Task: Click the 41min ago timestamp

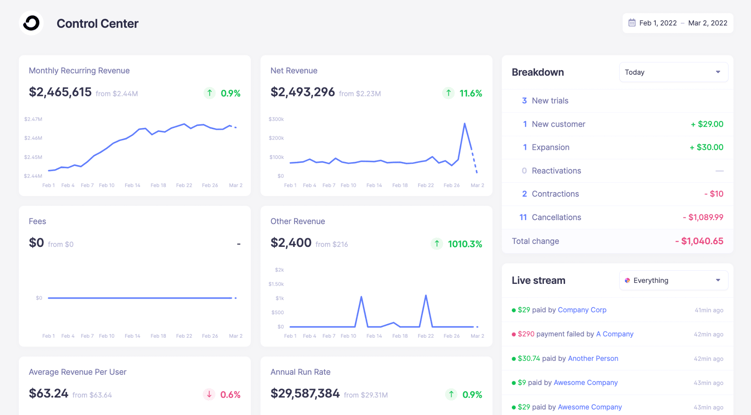Action: 709,311
